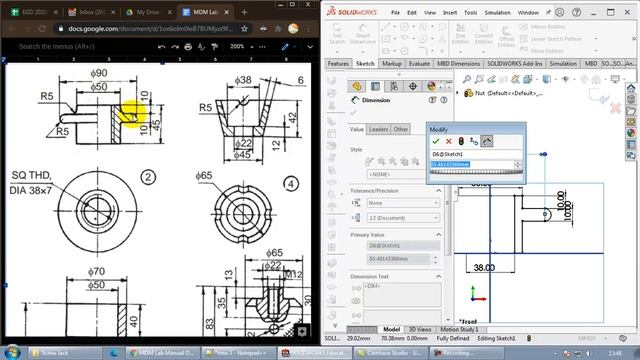Switch to Features CommandManager tab
The width and height of the screenshot is (640, 360).
pos(338,64)
